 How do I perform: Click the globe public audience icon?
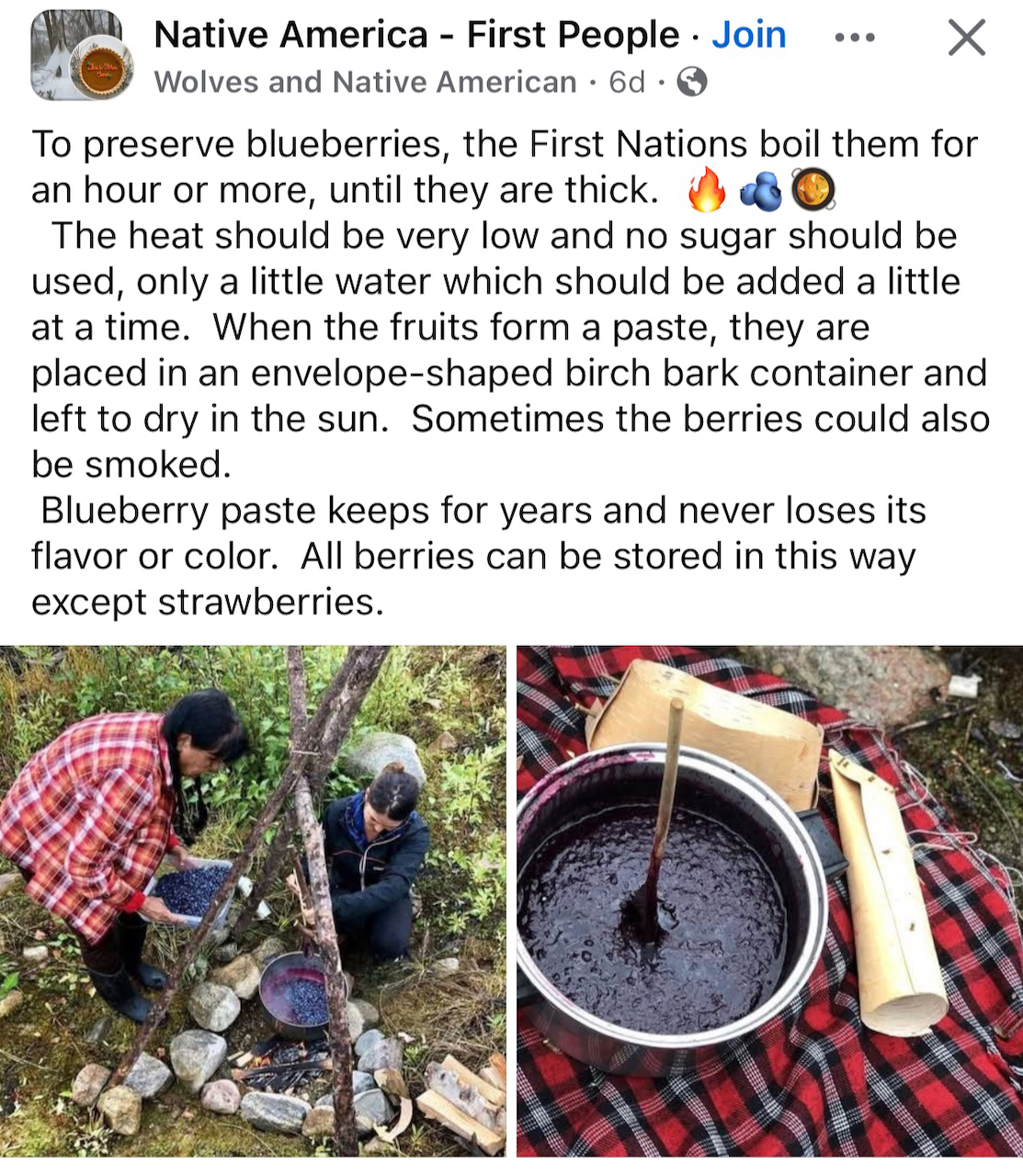[x=691, y=83]
